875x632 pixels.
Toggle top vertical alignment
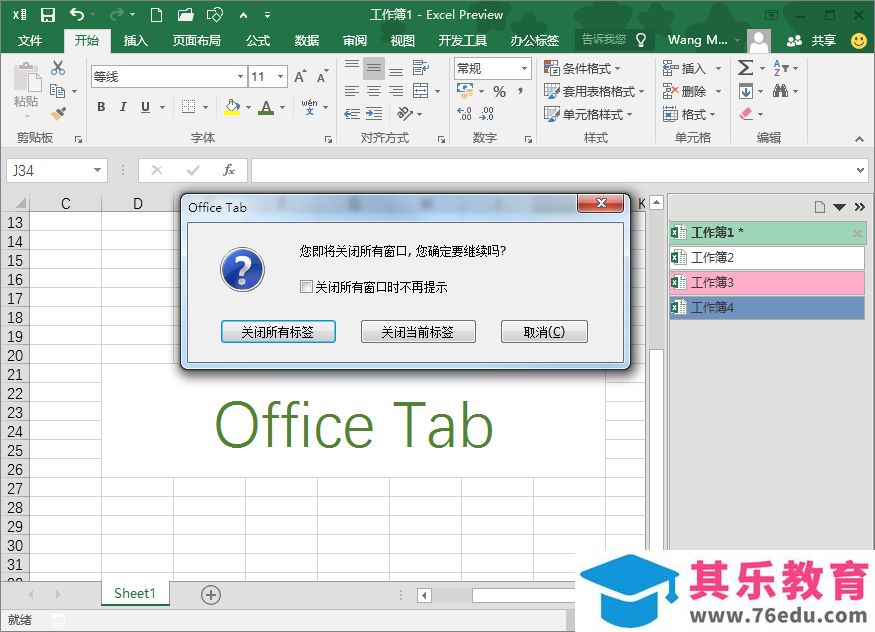[352, 66]
